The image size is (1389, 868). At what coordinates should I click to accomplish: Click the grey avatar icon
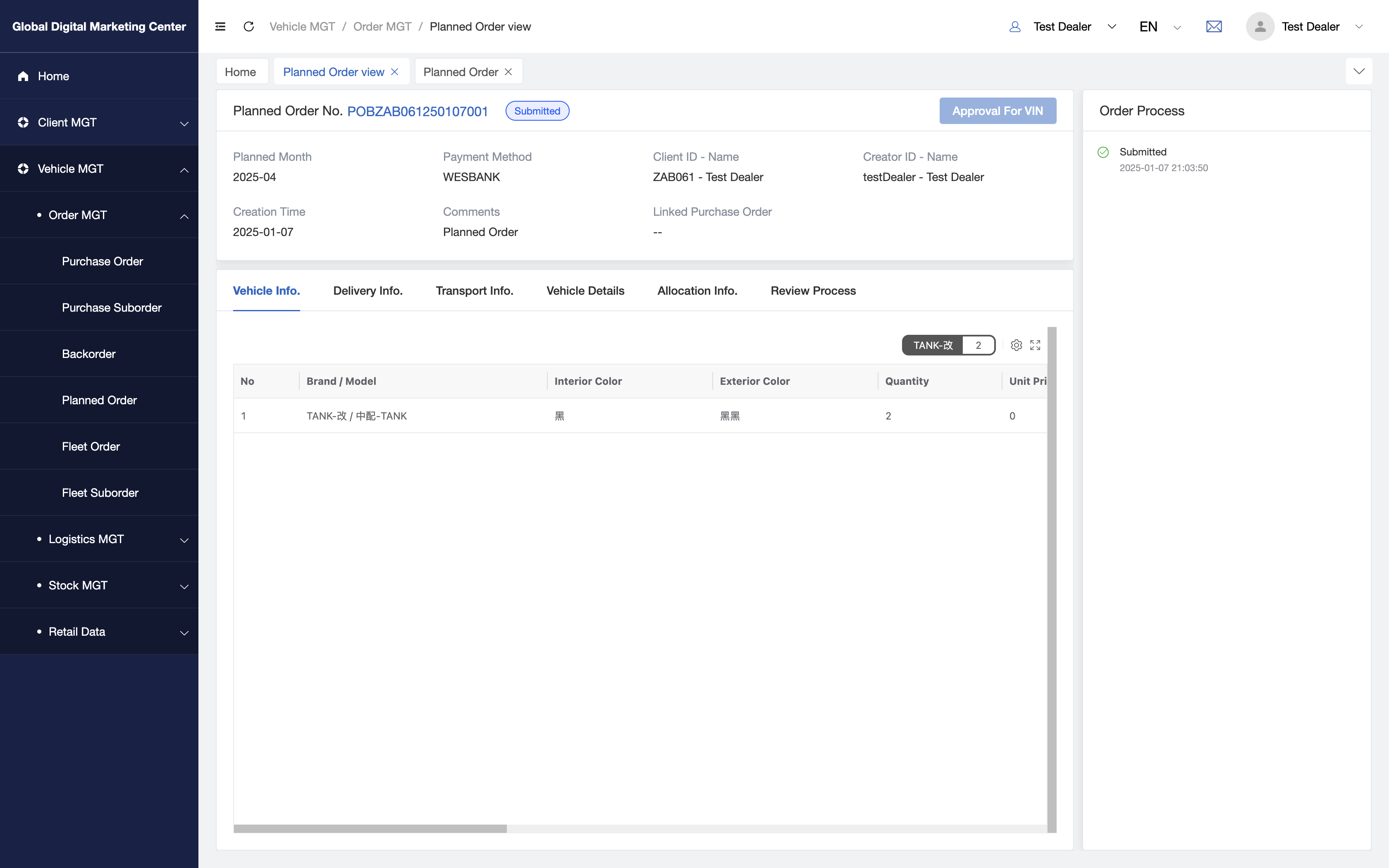tap(1260, 26)
